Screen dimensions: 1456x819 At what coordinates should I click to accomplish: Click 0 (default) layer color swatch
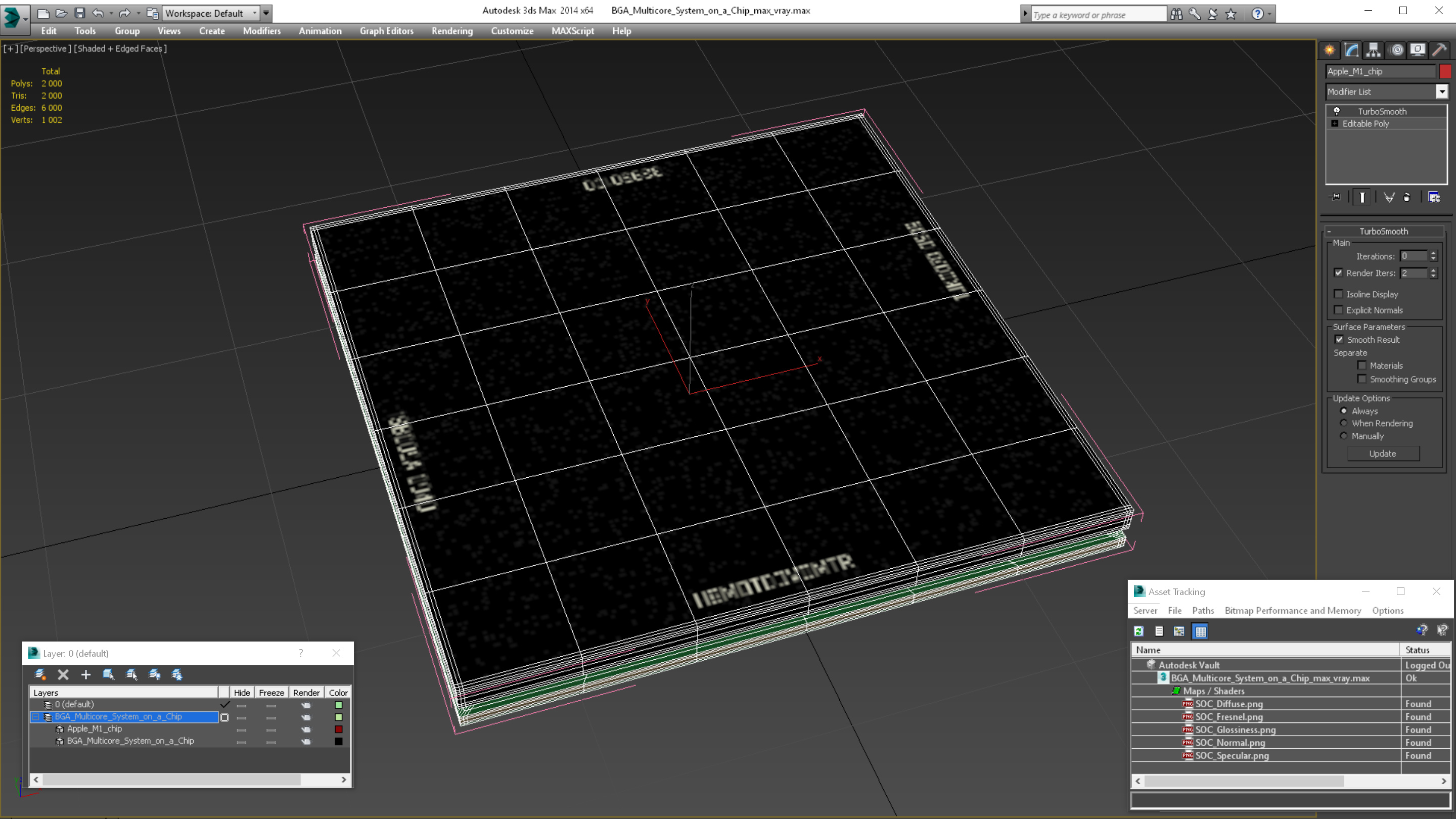pyautogui.click(x=339, y=705)
